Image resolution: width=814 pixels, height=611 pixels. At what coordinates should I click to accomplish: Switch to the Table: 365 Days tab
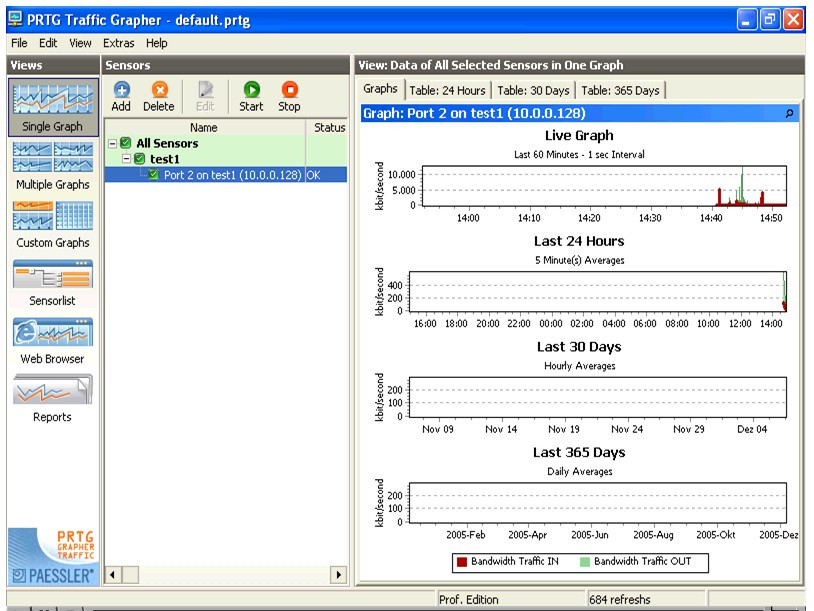pos(620,90)
